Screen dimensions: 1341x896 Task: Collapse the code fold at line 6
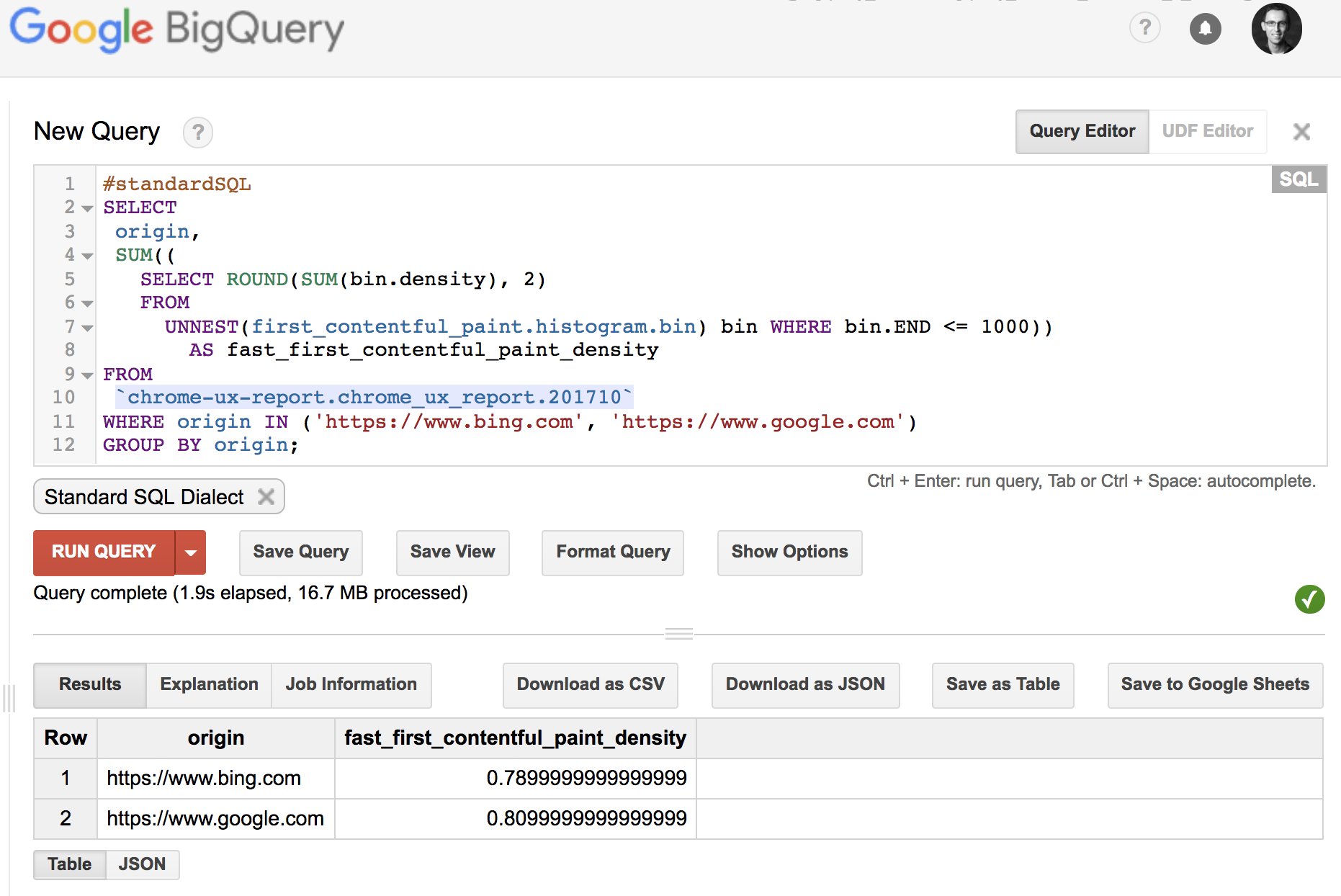click(x=87, y=304)
